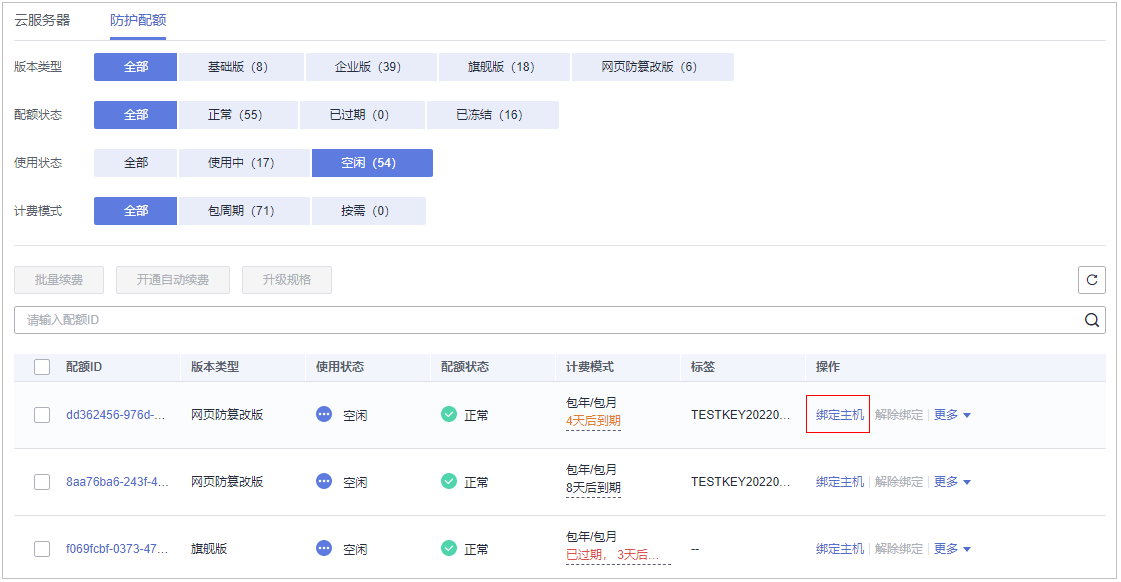Click 绑定主机 link in the first row

pos(839,414)
